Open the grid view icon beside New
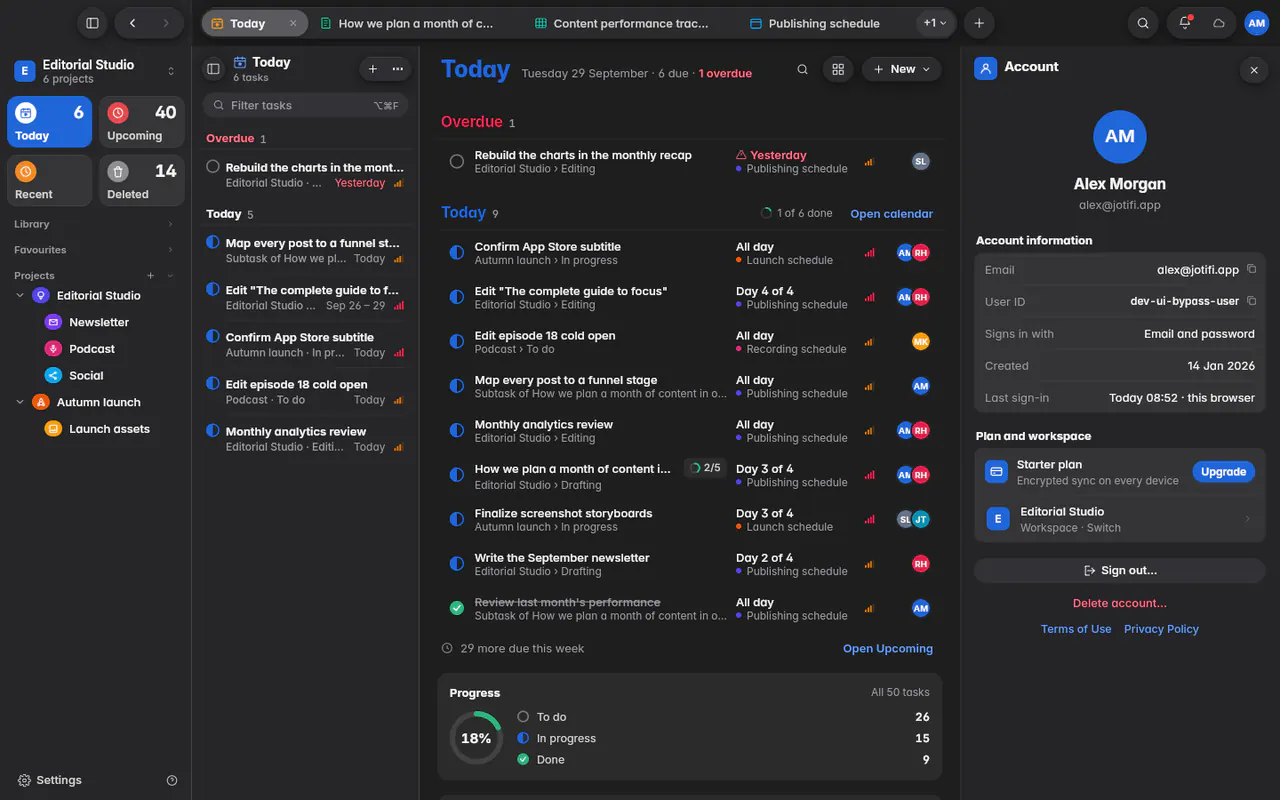 click(x=838, y=69)
